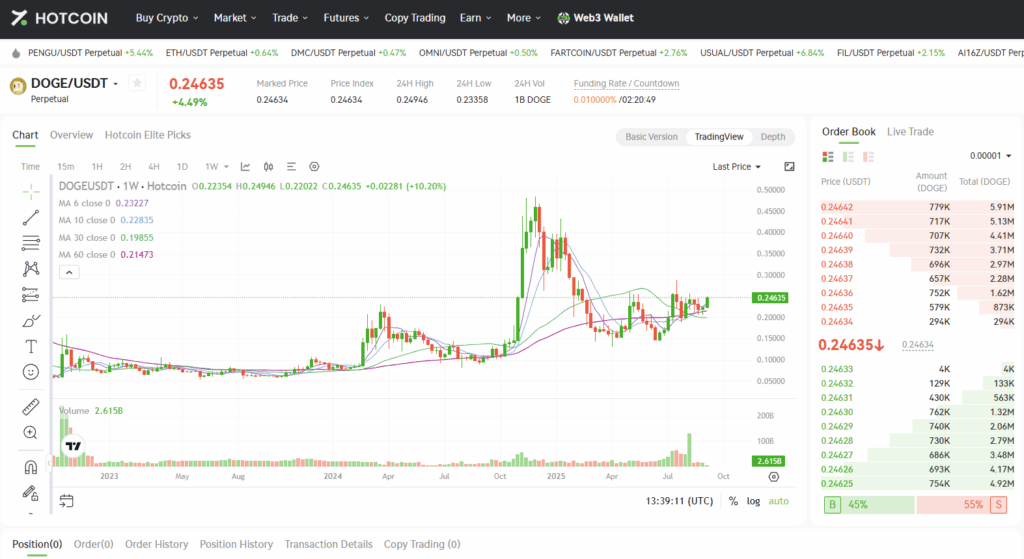Click the Web3 Wallet globe icon
1024x559 pixels.
click(563, 18)
